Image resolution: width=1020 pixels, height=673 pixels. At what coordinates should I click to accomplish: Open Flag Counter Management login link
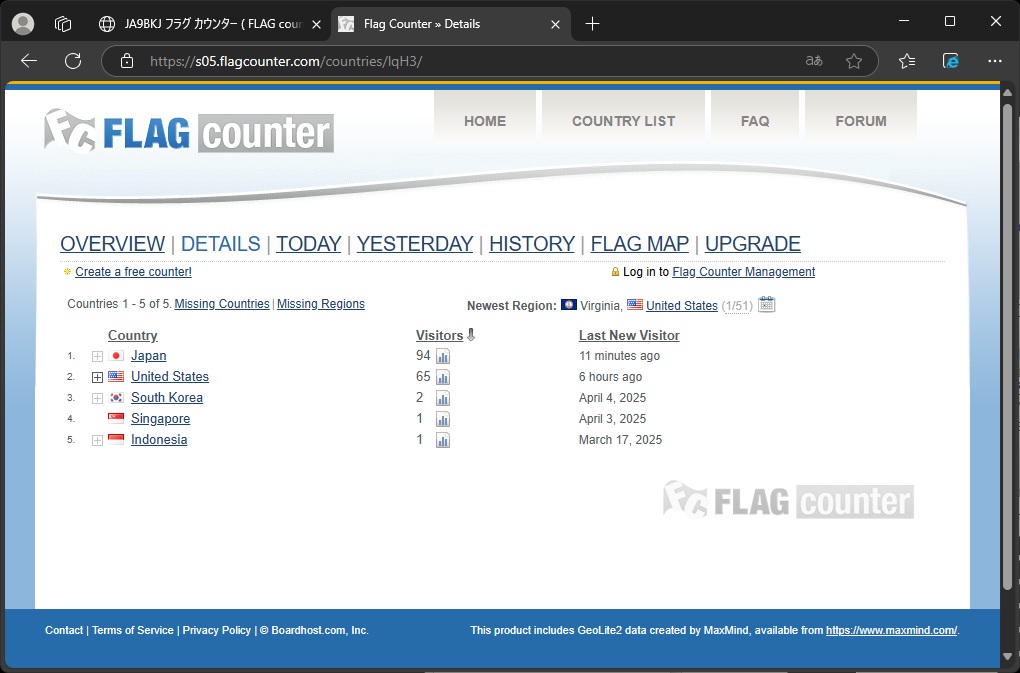click(x=744, y=272)
